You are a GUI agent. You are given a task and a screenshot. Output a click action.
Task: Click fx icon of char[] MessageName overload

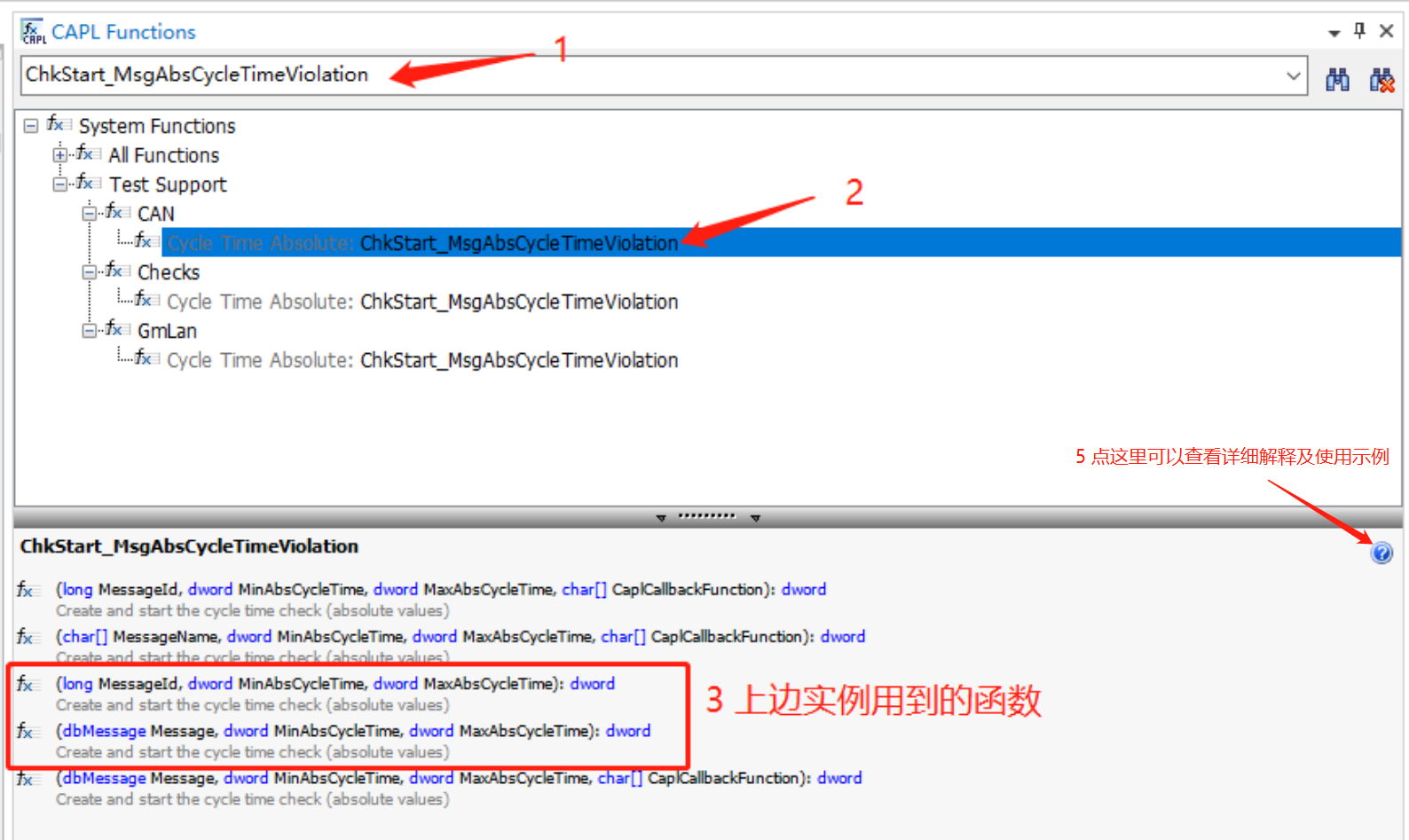pos(28,637)
